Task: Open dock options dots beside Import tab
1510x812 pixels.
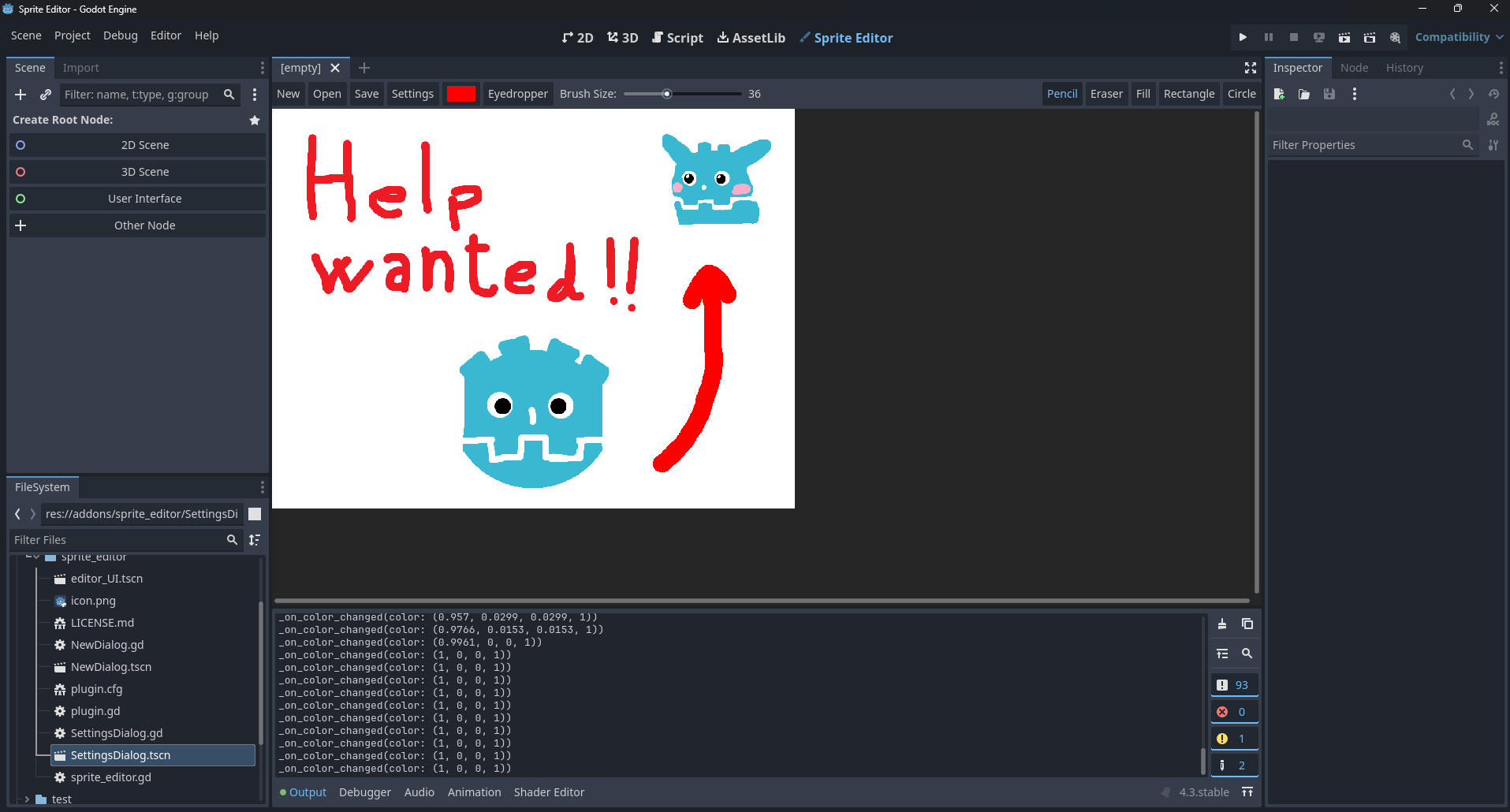Action: click(x=263, y=68)
